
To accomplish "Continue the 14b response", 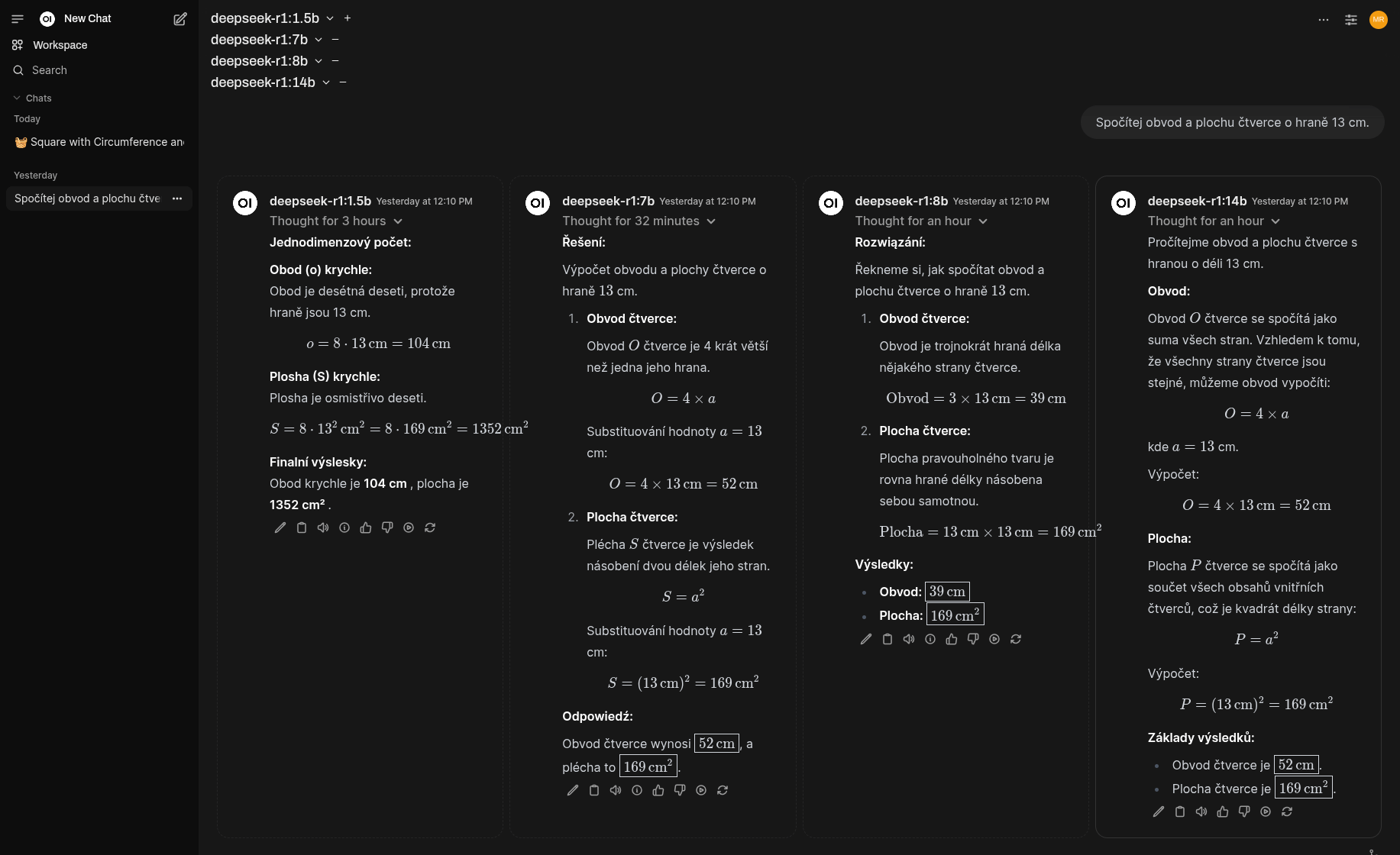I will (1266, 811).
